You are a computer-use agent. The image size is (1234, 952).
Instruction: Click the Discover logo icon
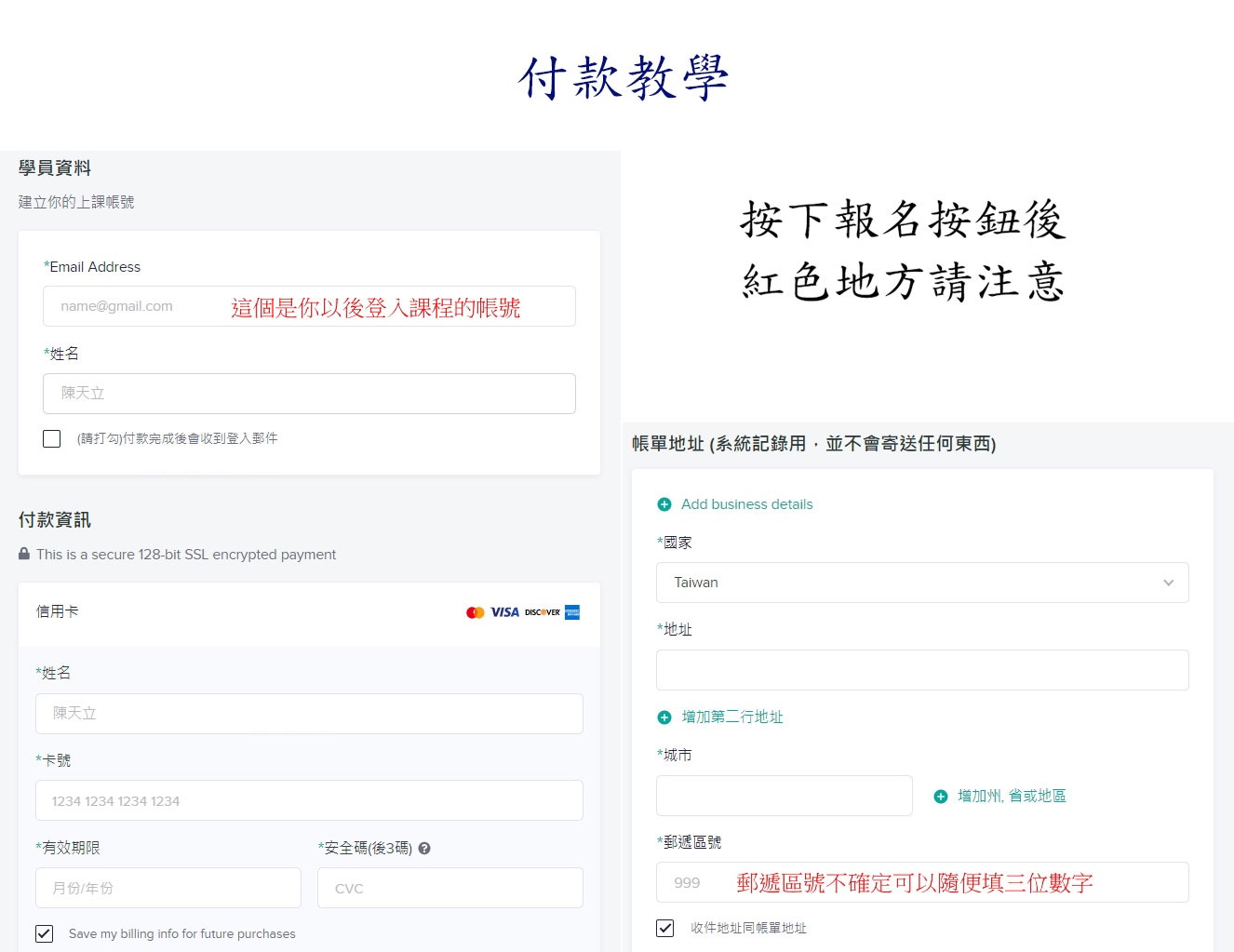pos(543,612)
